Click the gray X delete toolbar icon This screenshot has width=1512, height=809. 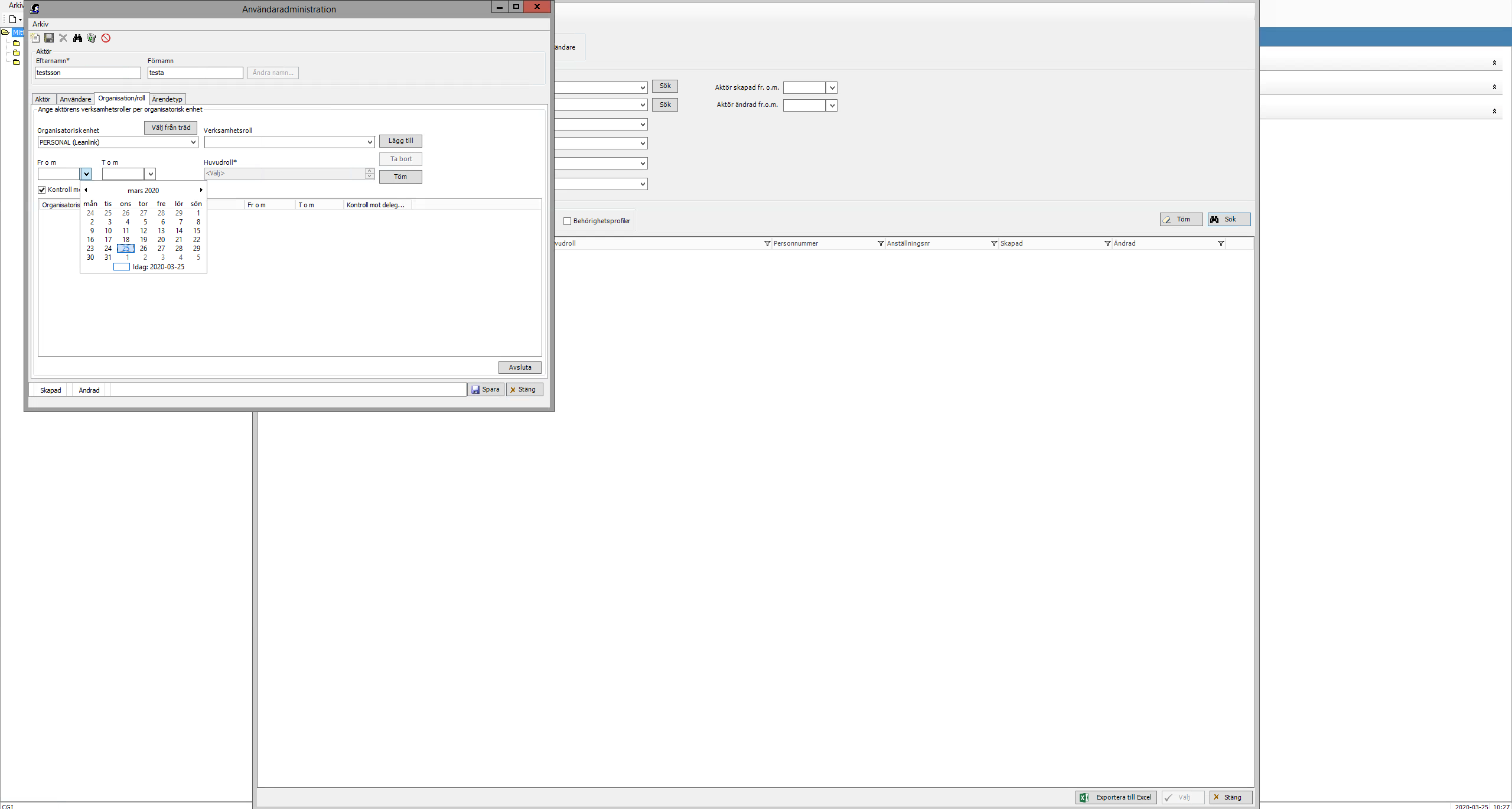pos(63,38)
